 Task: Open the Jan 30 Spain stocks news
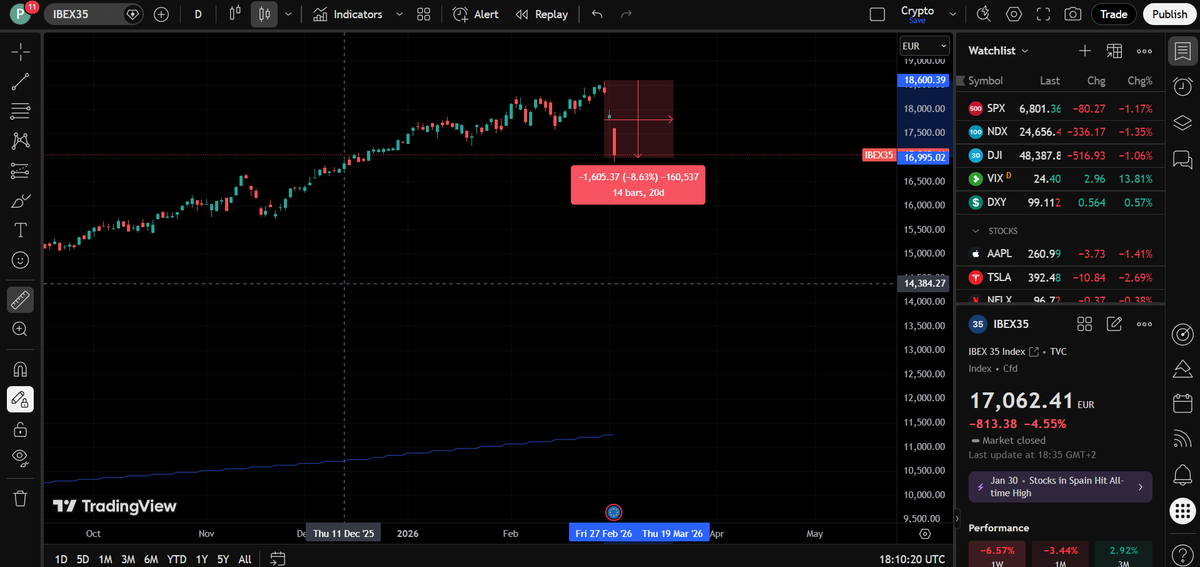1060,487
